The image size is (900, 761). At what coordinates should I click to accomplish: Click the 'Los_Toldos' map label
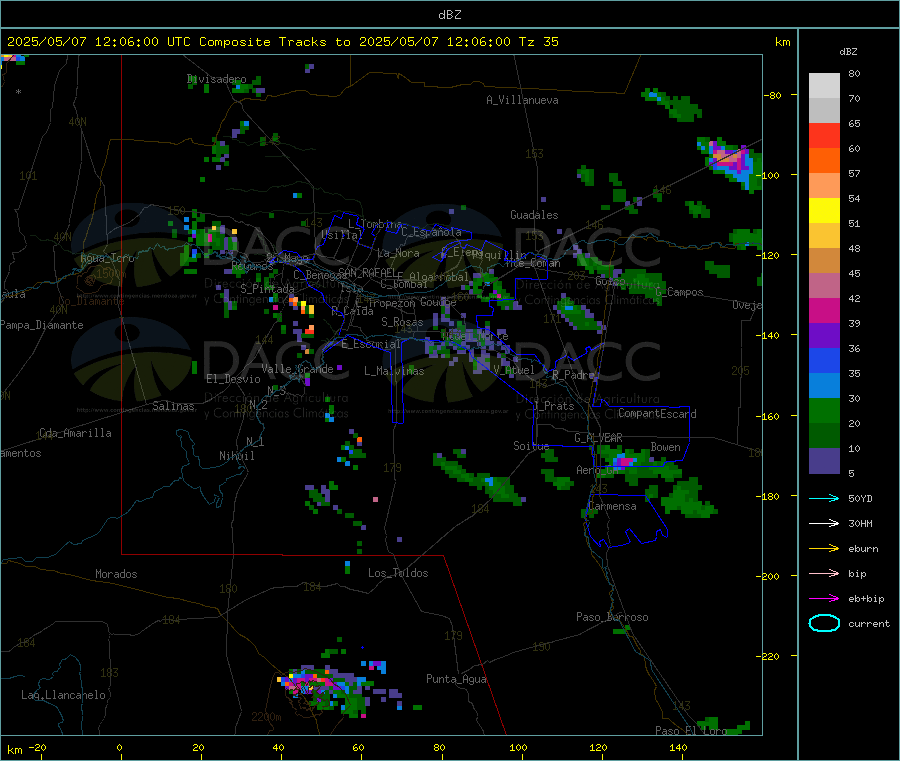pyautogui.click(x=398, y=573)
